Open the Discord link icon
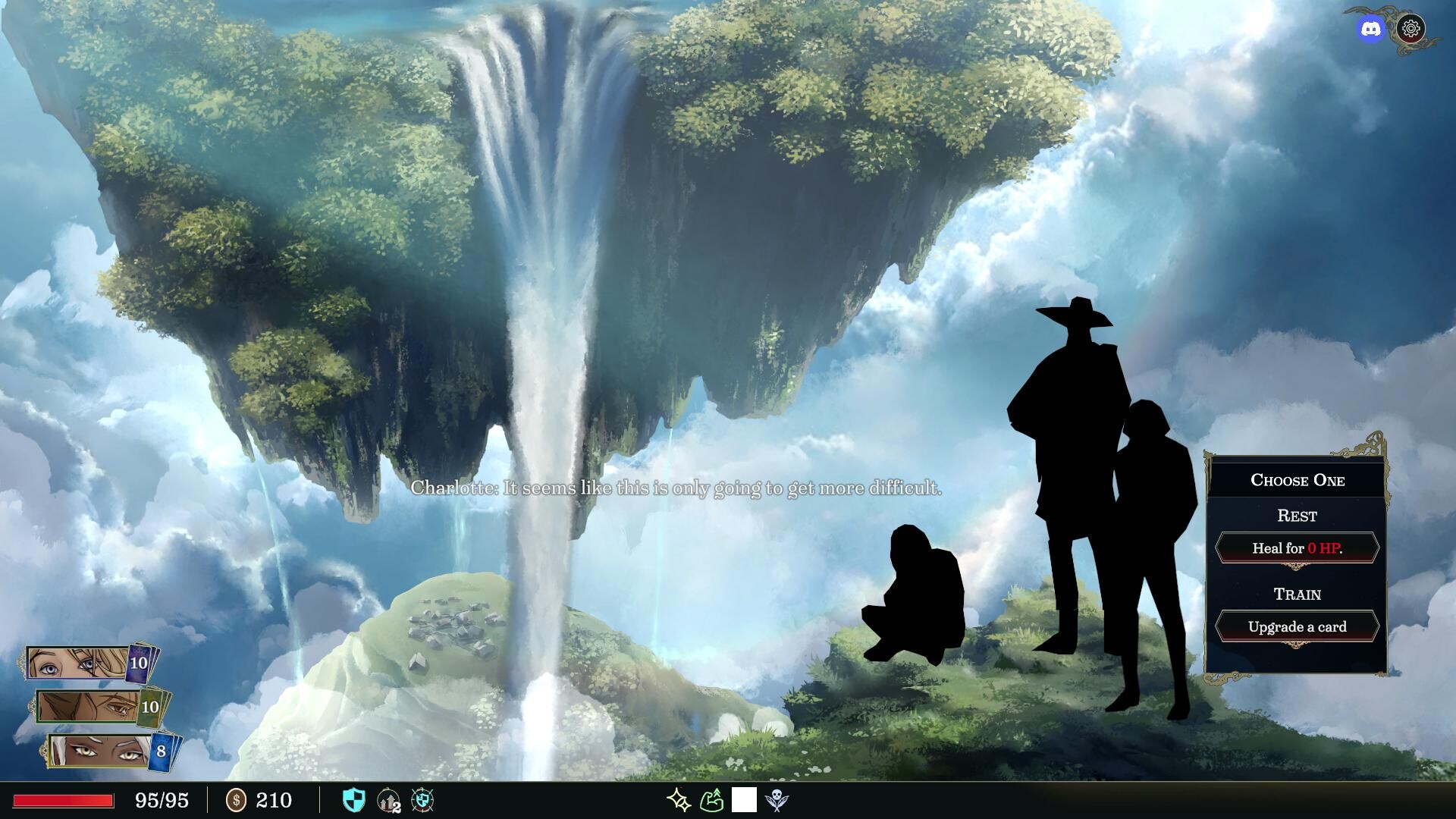 tap(1370, 30)
